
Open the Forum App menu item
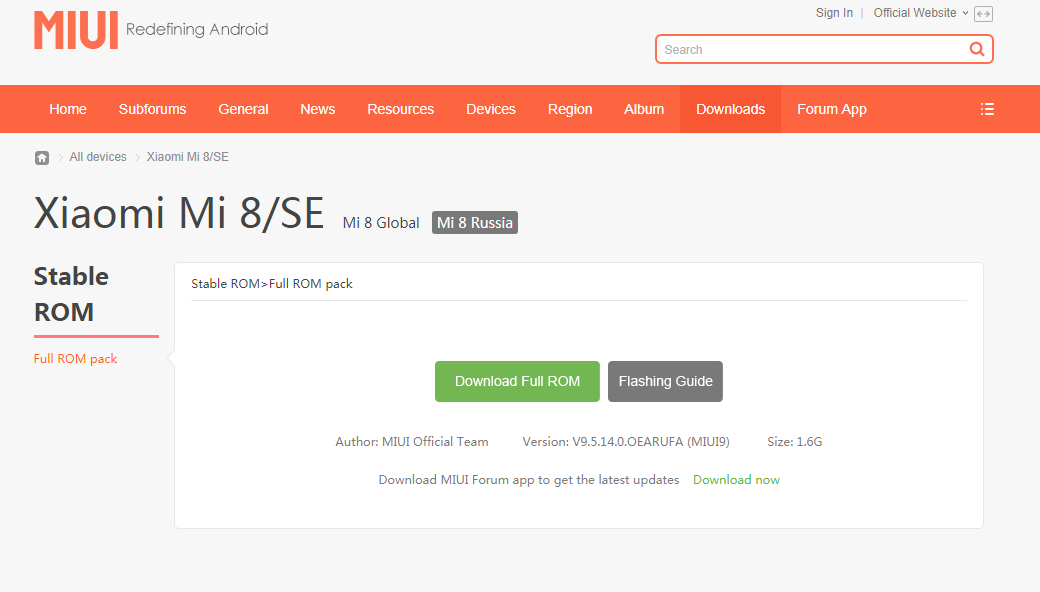pyautogui.click(x=832, y=109)
